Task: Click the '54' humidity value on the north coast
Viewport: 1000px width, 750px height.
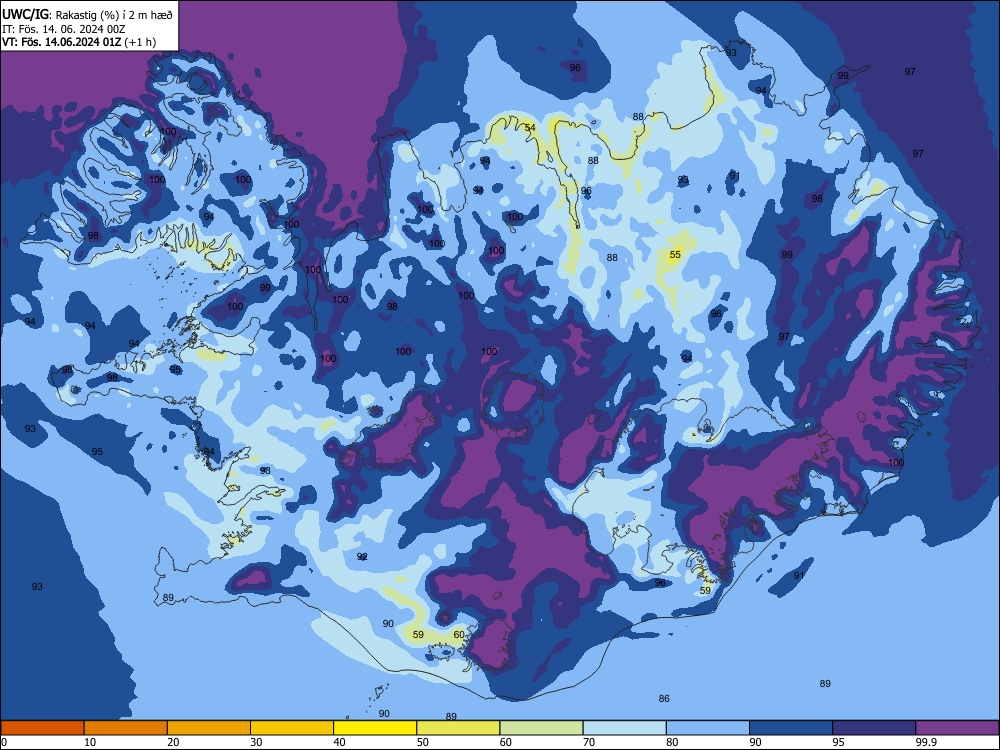Action: tap(530, 128)
